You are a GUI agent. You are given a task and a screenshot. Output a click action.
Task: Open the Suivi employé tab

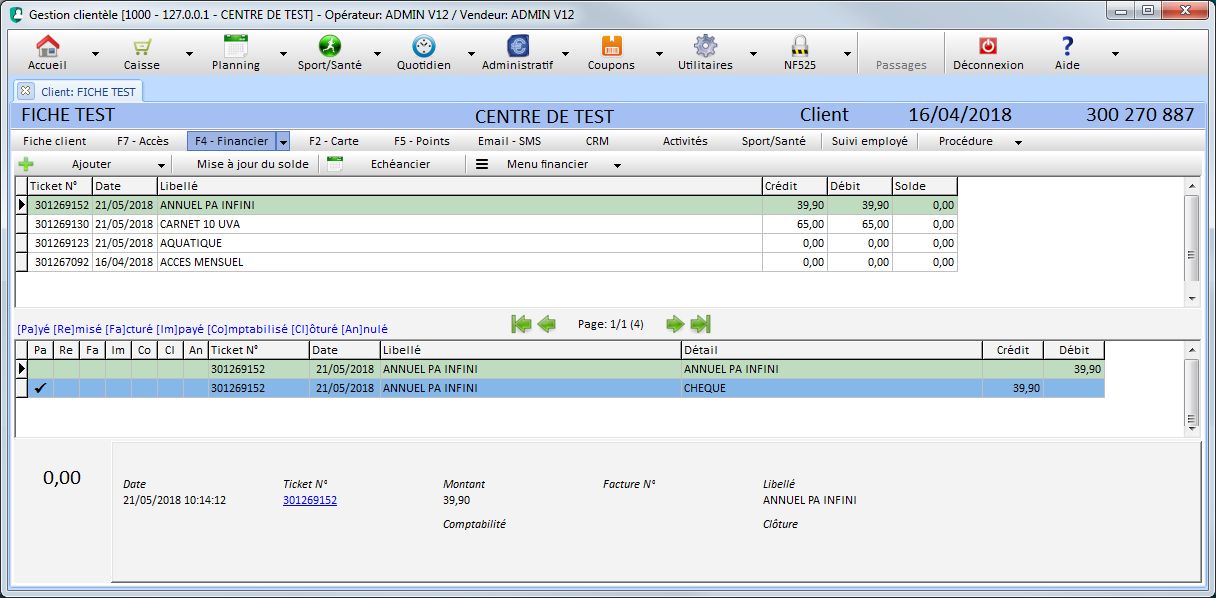point(870,141)
